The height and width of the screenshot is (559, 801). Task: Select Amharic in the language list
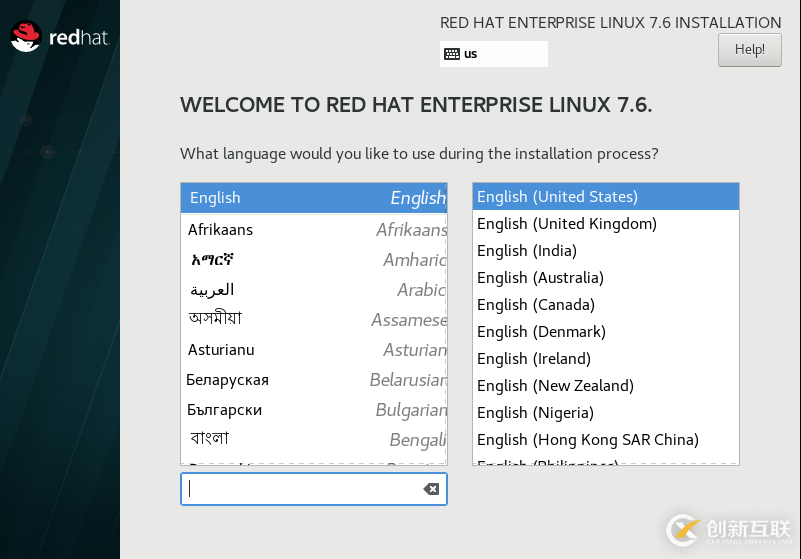pyautogui.click(x=314, y=260)
